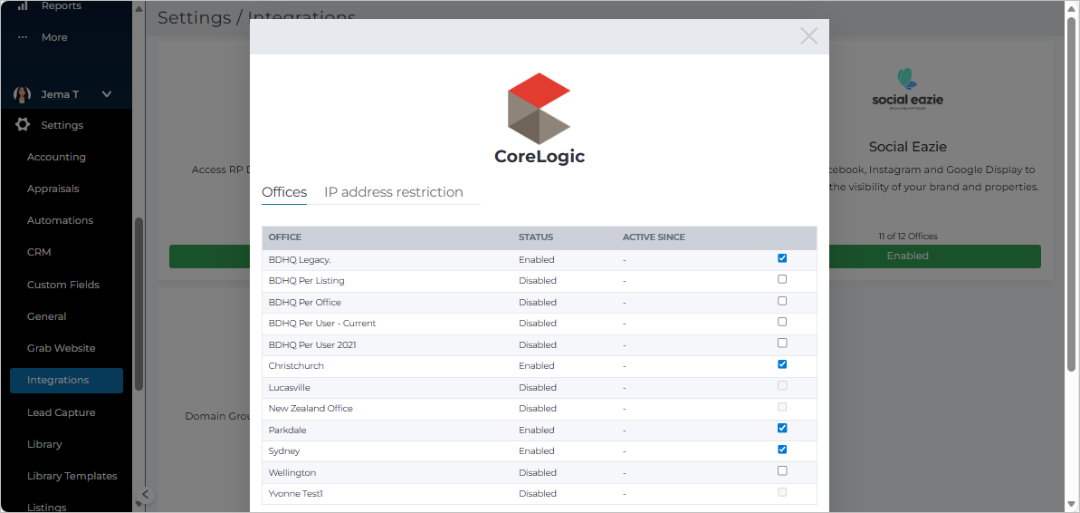The width and height of the screenshot is (1080, 513).
Task: Click the ACTIVE SINCE column header
Action: pos(654,238)
